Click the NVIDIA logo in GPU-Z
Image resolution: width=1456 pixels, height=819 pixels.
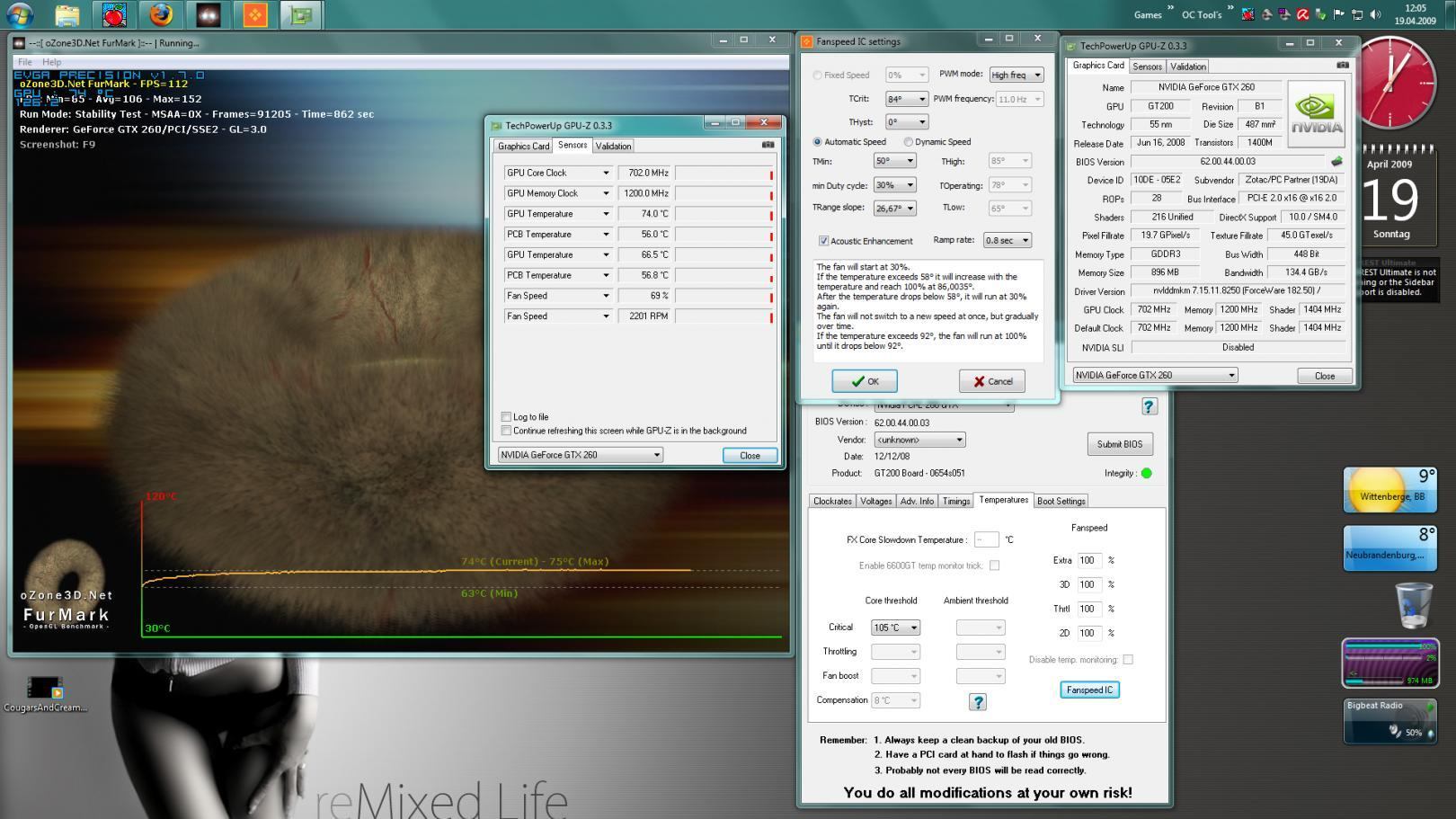(x=1316, y=114)
